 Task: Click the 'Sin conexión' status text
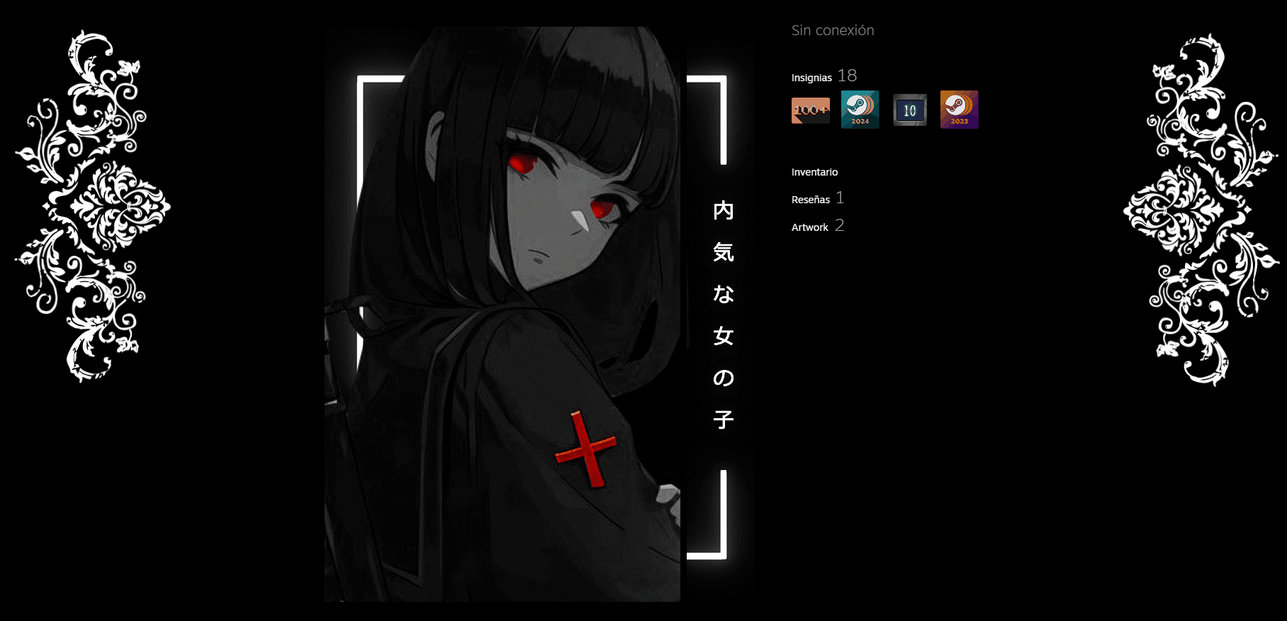[x=832, y=30]
